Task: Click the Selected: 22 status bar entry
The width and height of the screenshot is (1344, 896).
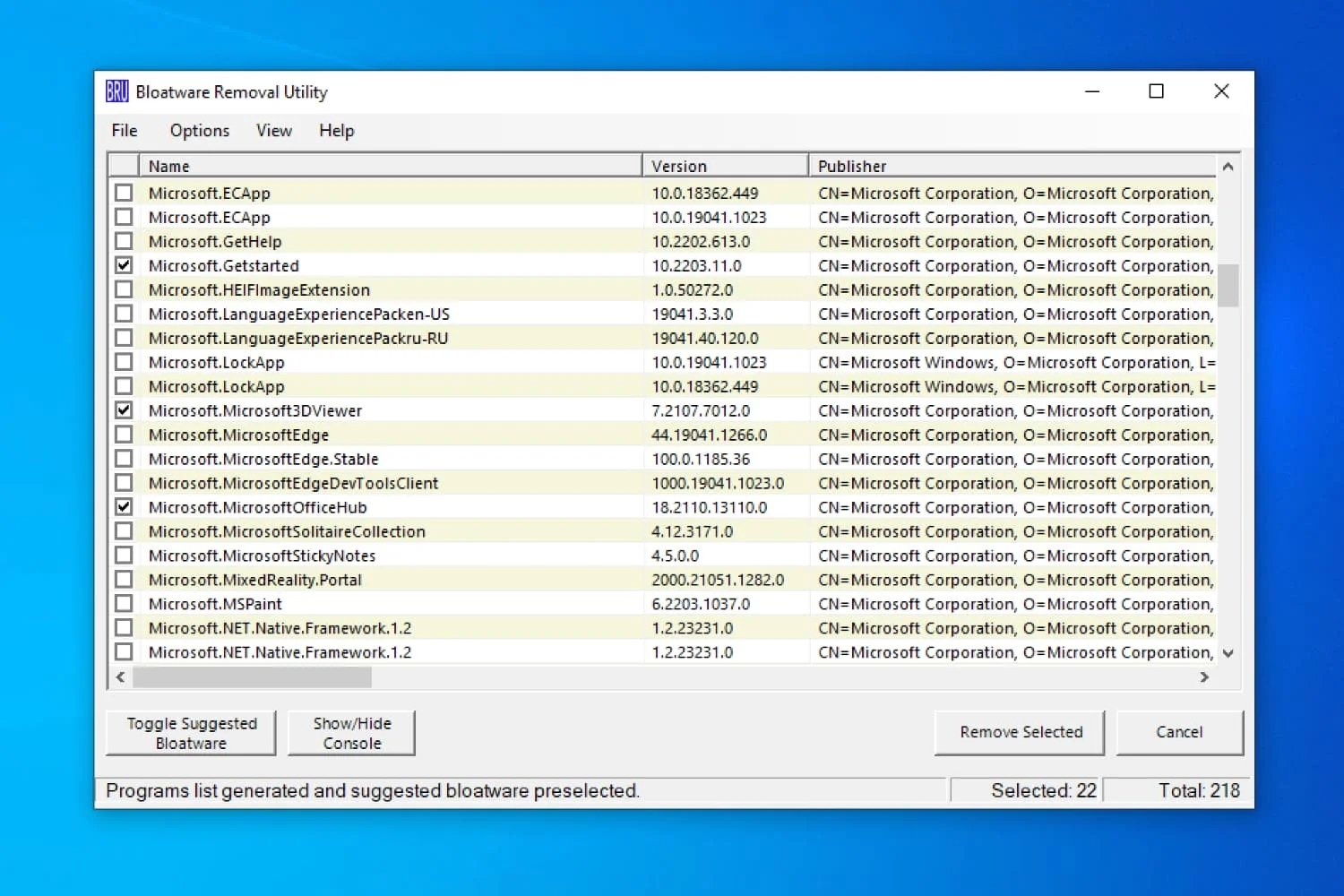Action: (x=1027, y=790)
